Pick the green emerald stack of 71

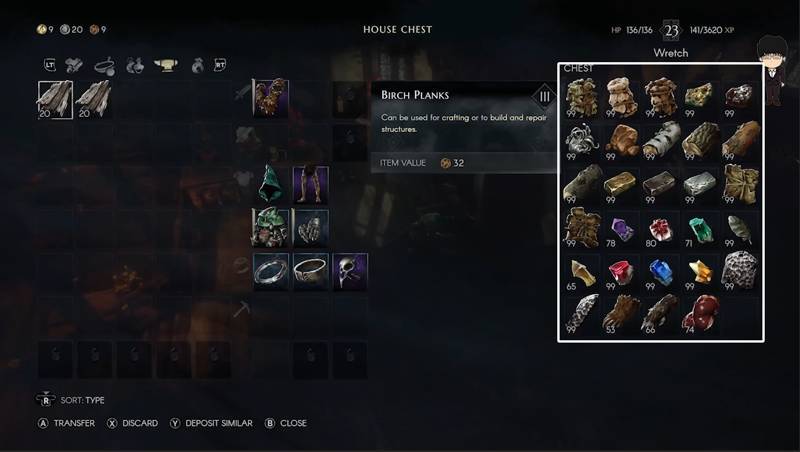click(701, 229)
